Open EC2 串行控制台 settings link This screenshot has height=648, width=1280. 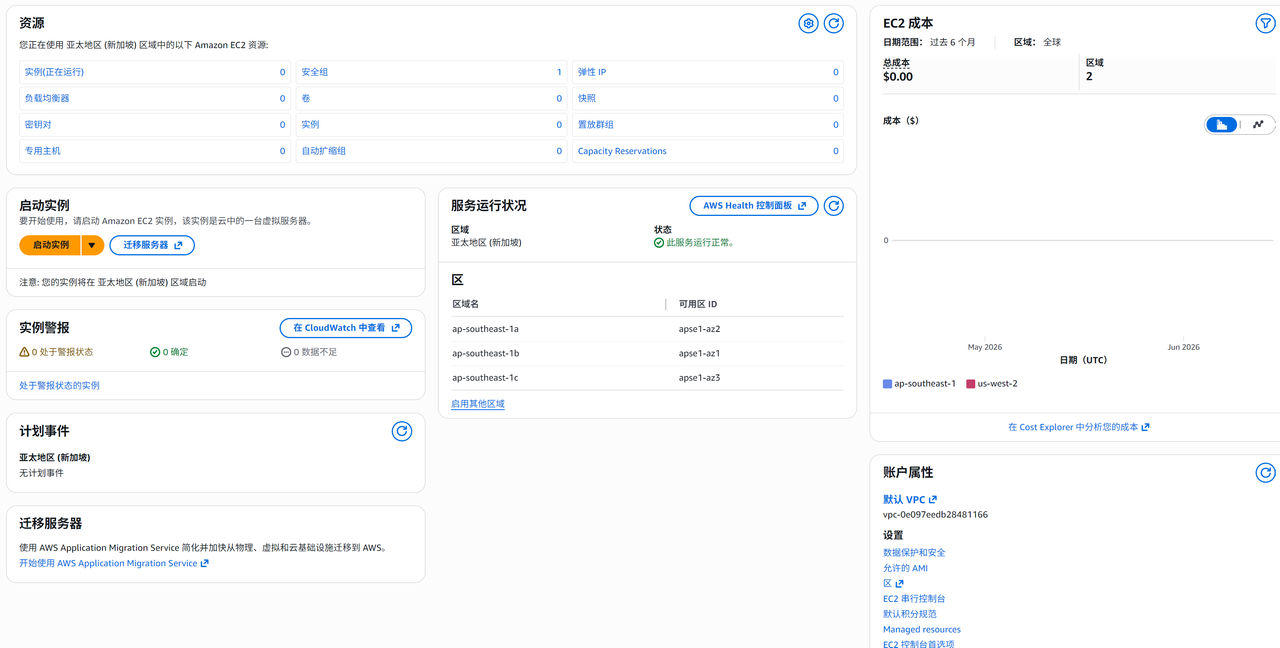pyautogui.click(x=916, y=599)
